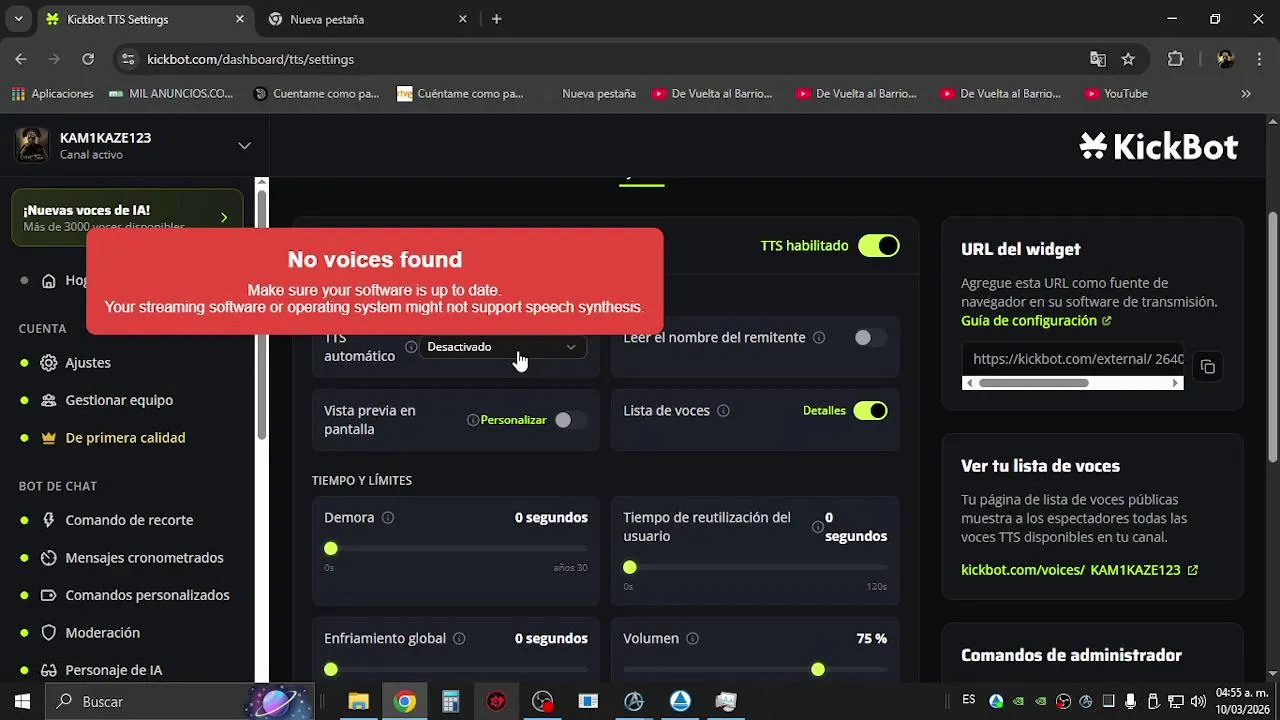
Task: Show info for Tiempo de reutilización del usuario
Action: coord(818,527)
